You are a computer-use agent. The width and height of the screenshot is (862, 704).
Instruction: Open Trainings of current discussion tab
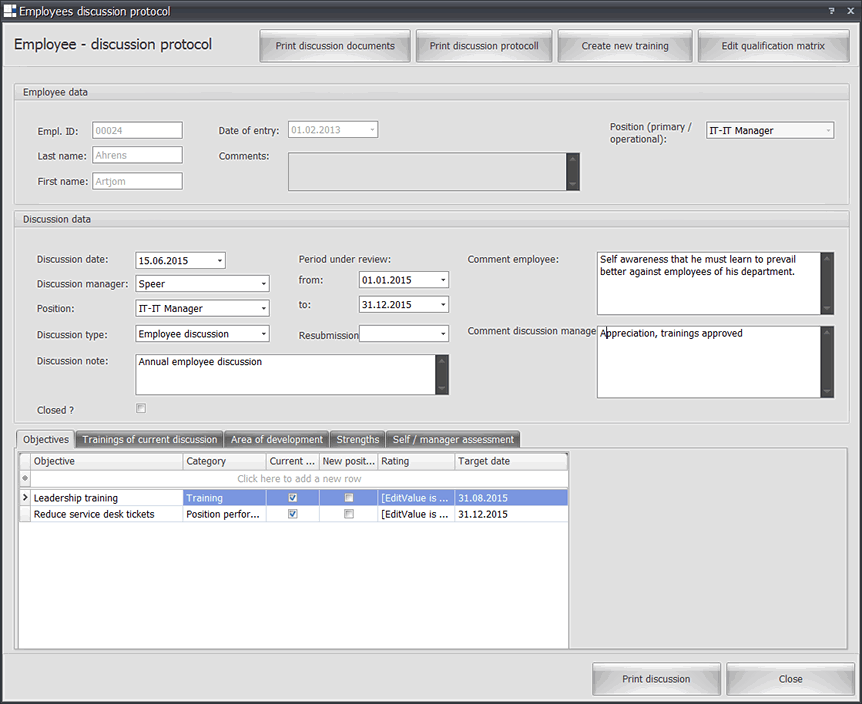[150, 440]
